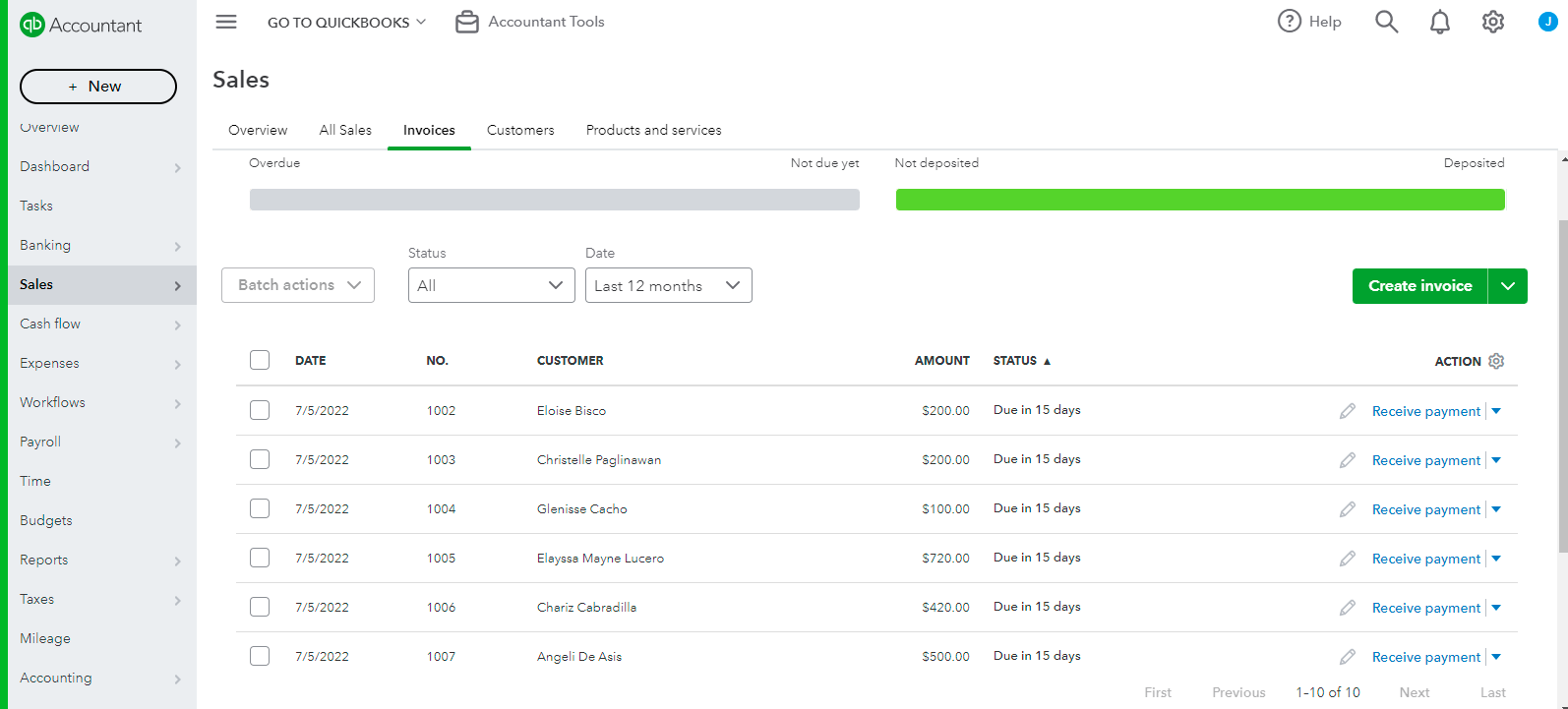Click the green Deposited status bar
Viewport: 1568px width, 709px height.
(1199, 200)
